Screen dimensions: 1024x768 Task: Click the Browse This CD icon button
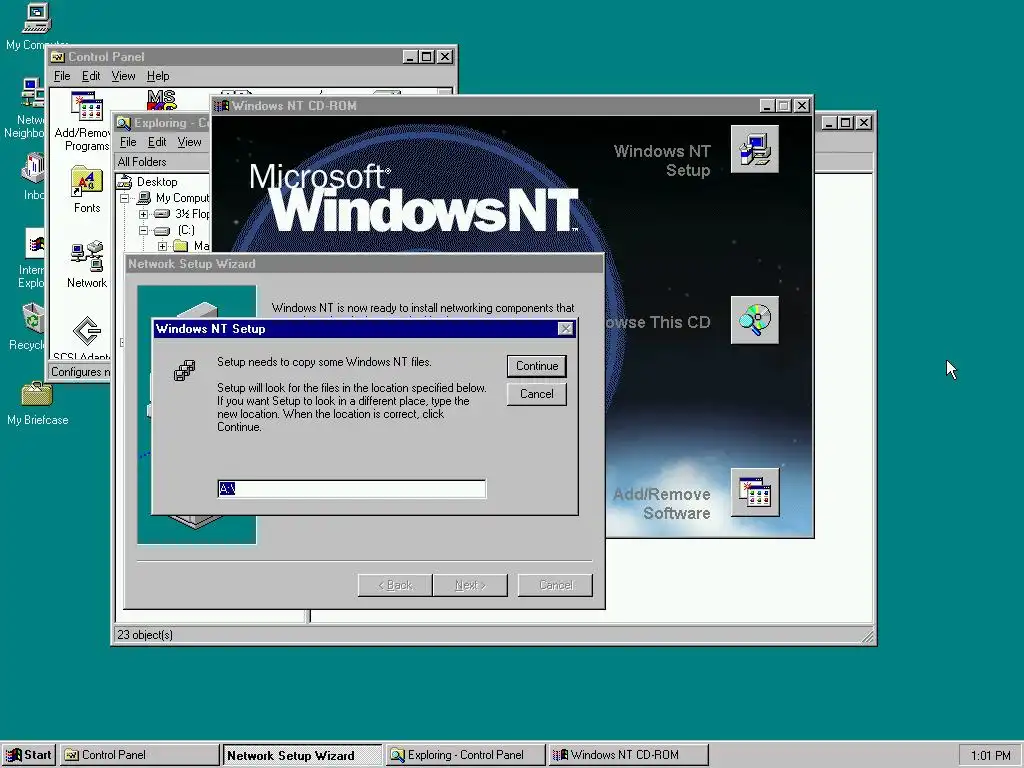point(754,320)
